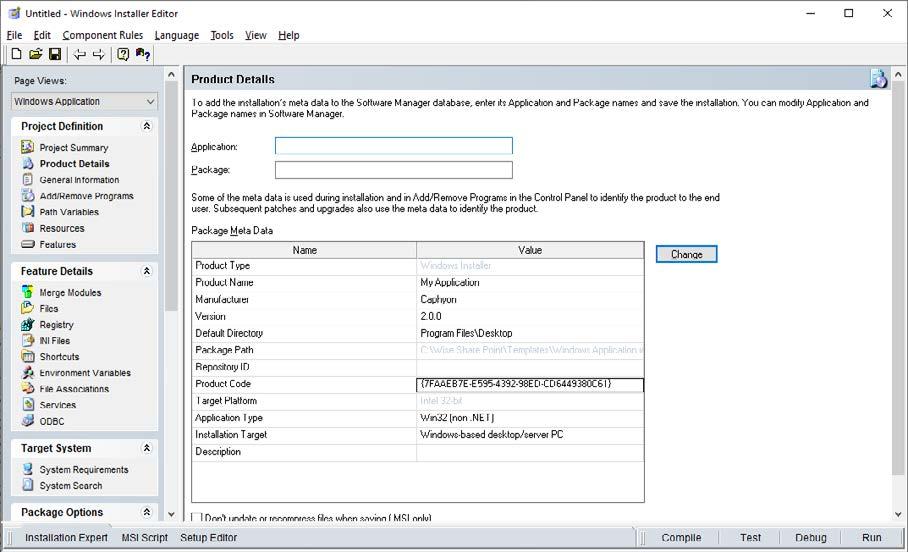Click the left panel scrollbar up arrow

click(171, 74)
